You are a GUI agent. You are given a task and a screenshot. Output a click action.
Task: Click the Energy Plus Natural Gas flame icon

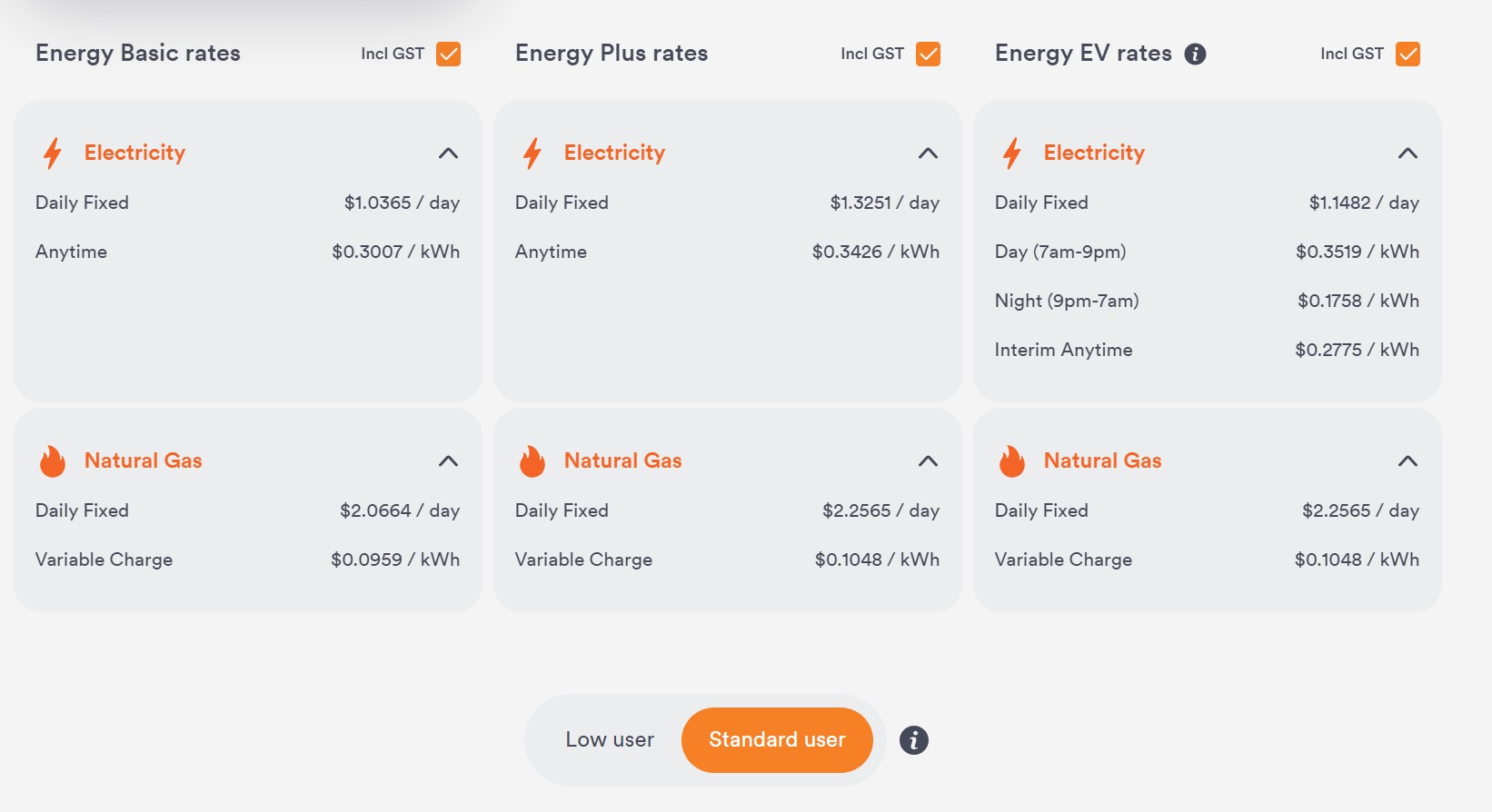532,461
